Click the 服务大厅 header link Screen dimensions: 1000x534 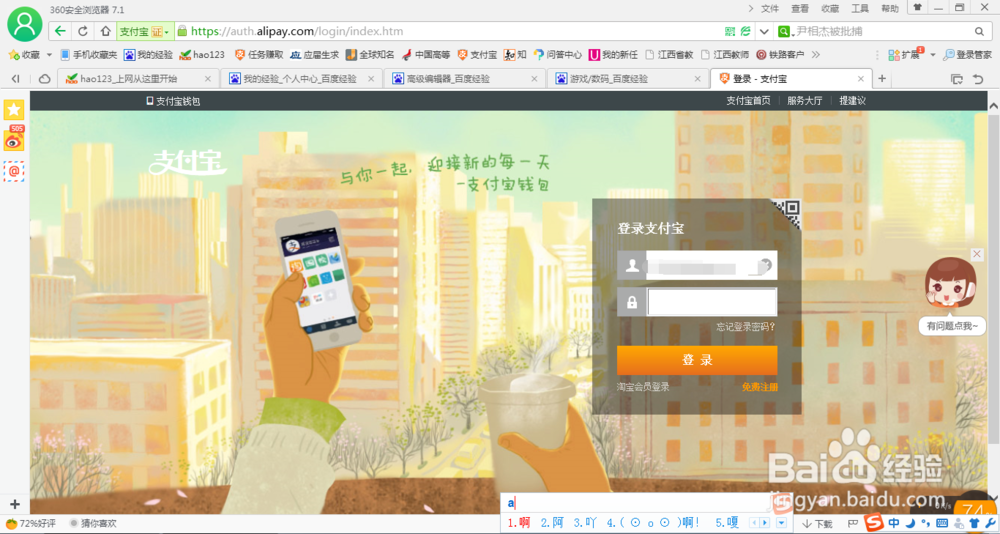805,101
